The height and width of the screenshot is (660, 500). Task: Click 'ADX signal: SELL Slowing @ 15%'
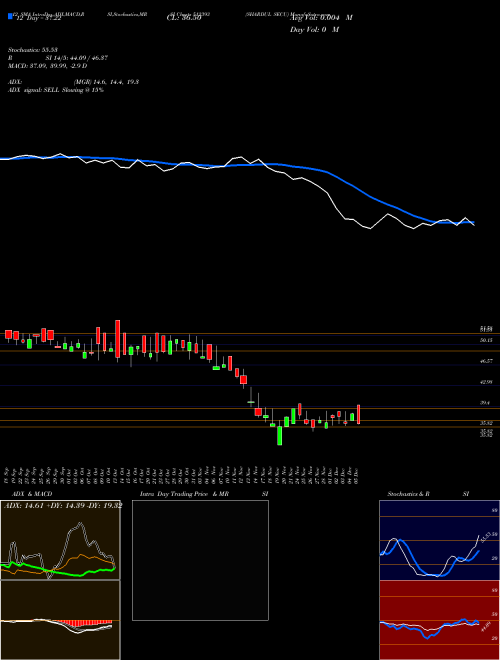pos(56,90)
